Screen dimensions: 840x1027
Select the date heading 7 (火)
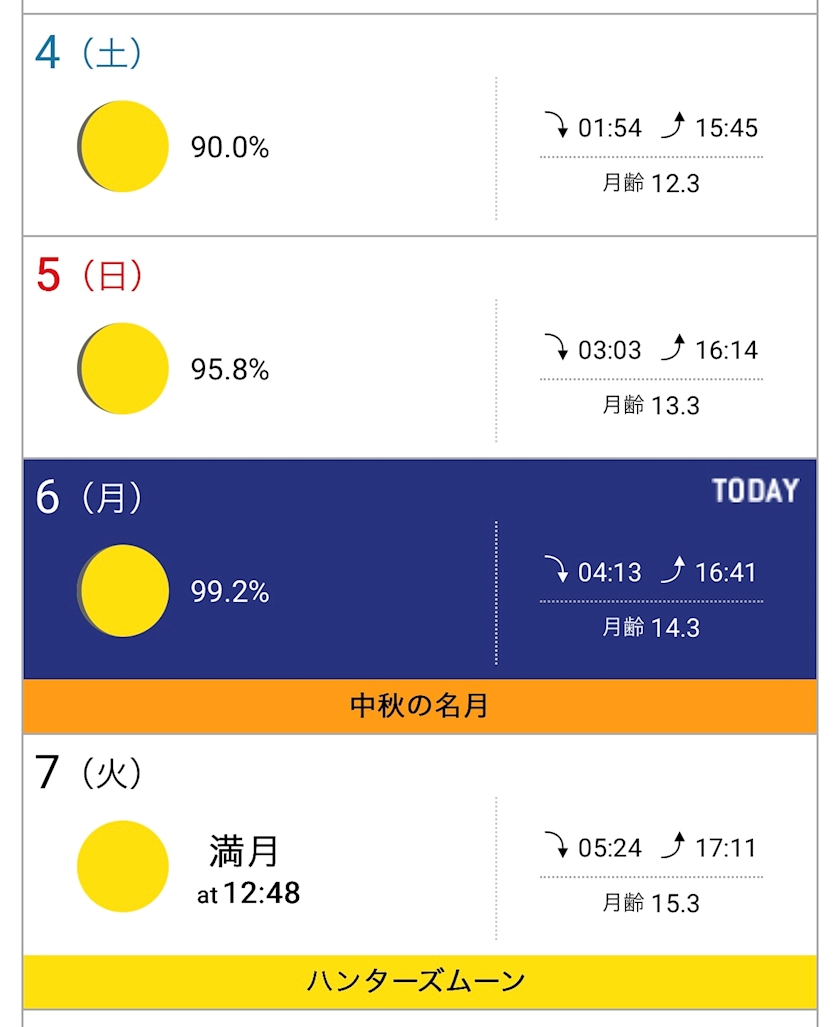[x=88, y=772]
